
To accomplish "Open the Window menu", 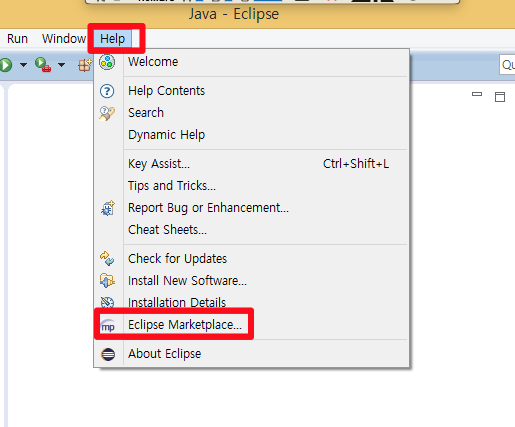I will pos(64,39).
